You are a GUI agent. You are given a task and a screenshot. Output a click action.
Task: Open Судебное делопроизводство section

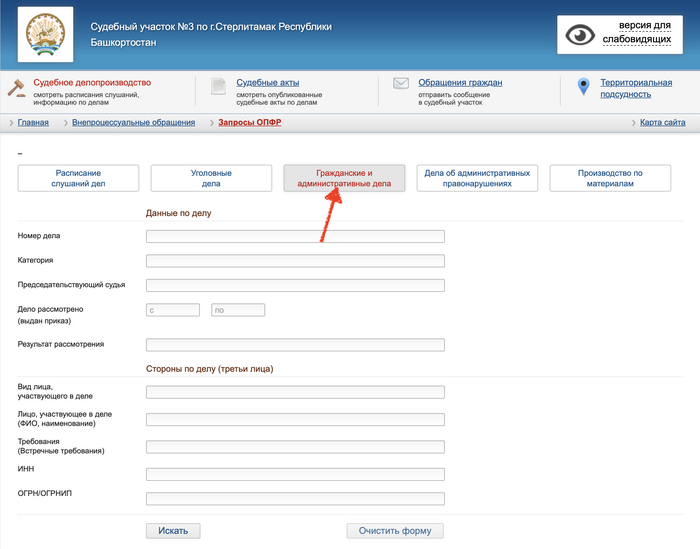(92, 83)
